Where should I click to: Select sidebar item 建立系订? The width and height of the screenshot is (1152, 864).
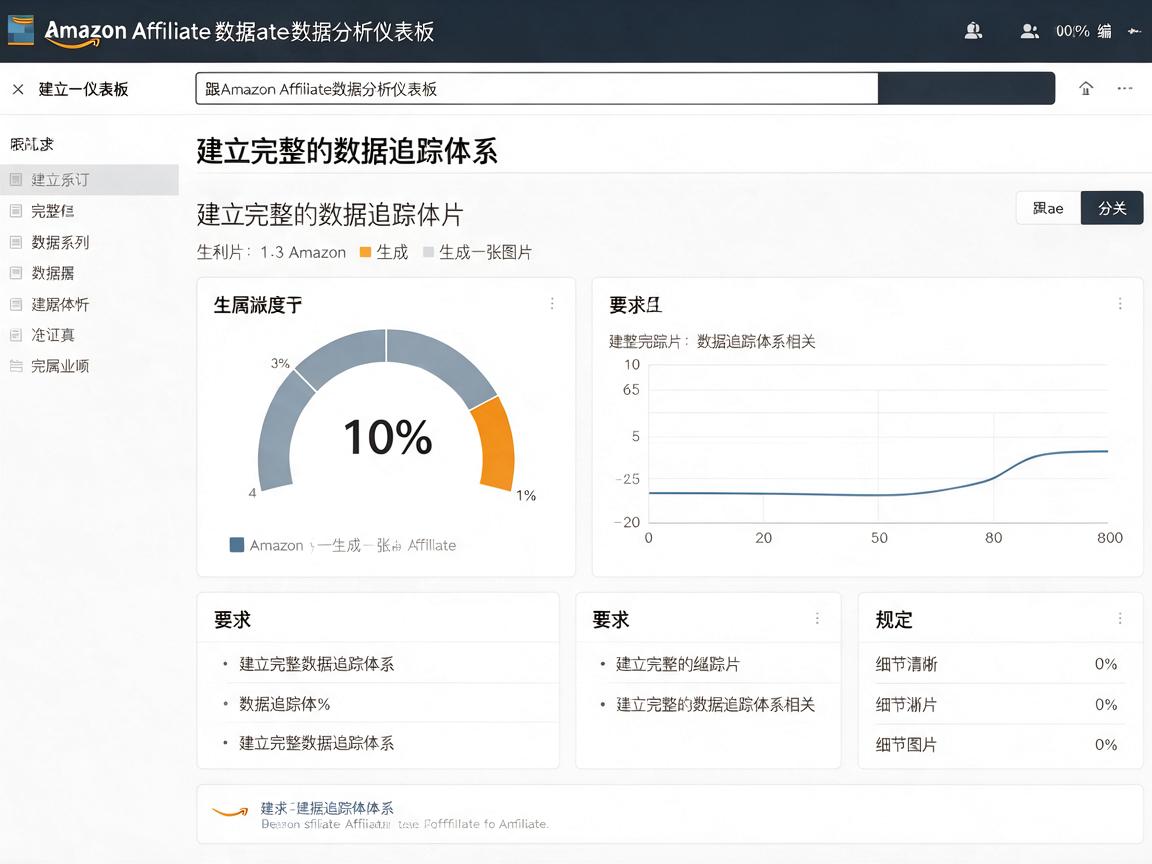point(89,179)
